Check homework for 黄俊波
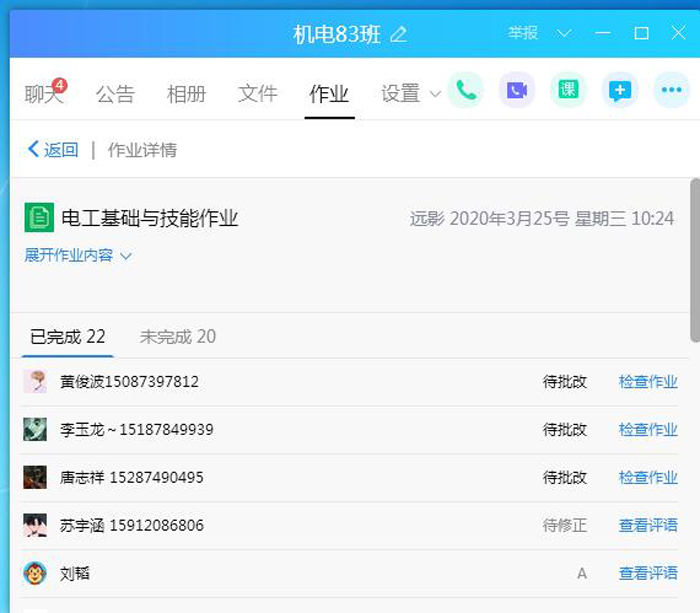This screenshot has height=613, width=700. pyautogui.click(x=648, y=382)
